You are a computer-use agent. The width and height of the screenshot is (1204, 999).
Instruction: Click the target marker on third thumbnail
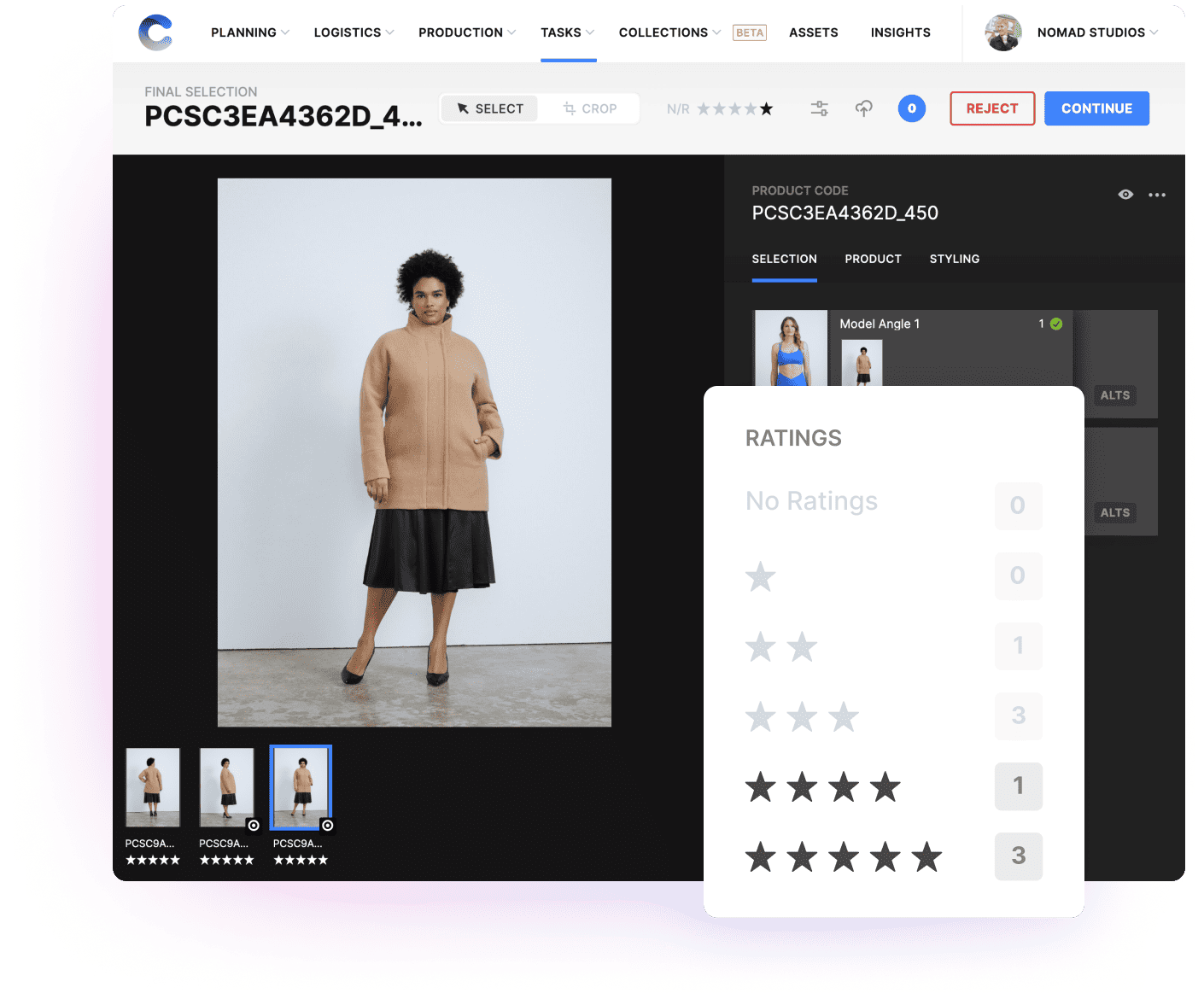click(x=327, y=825)
